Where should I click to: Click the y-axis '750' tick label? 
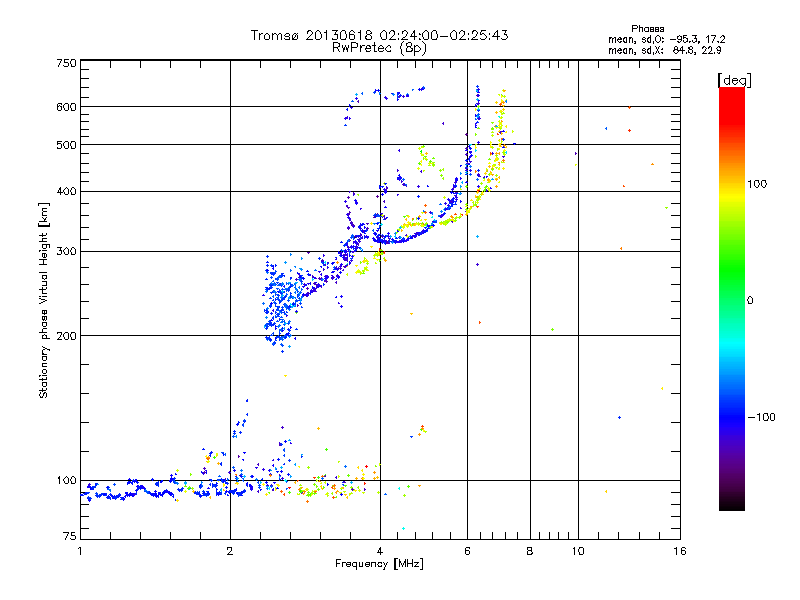tap(66, 63)
